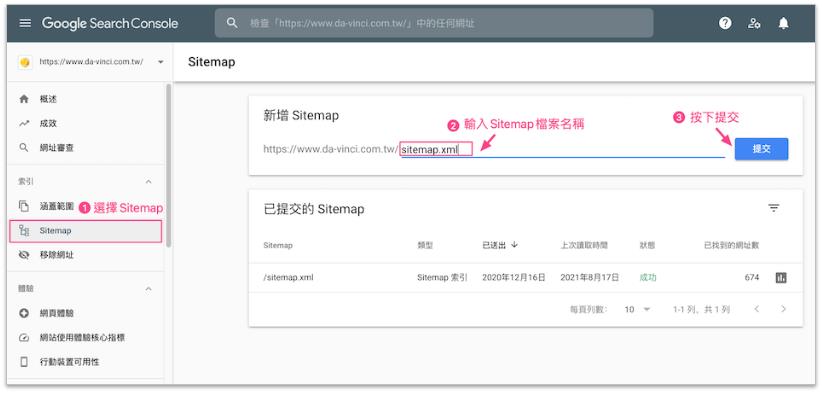Click the phone icon beside 行動裝置可用性
This screenshot has height=393, width=822.
[x=24, y=362]
